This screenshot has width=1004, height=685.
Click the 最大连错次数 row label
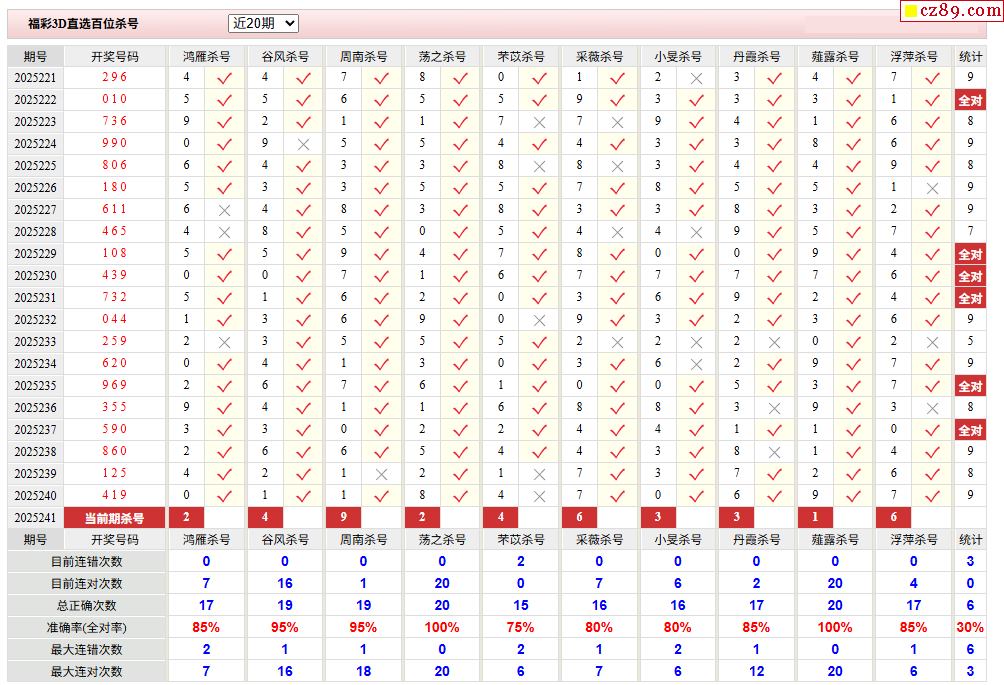click(86, 650)
